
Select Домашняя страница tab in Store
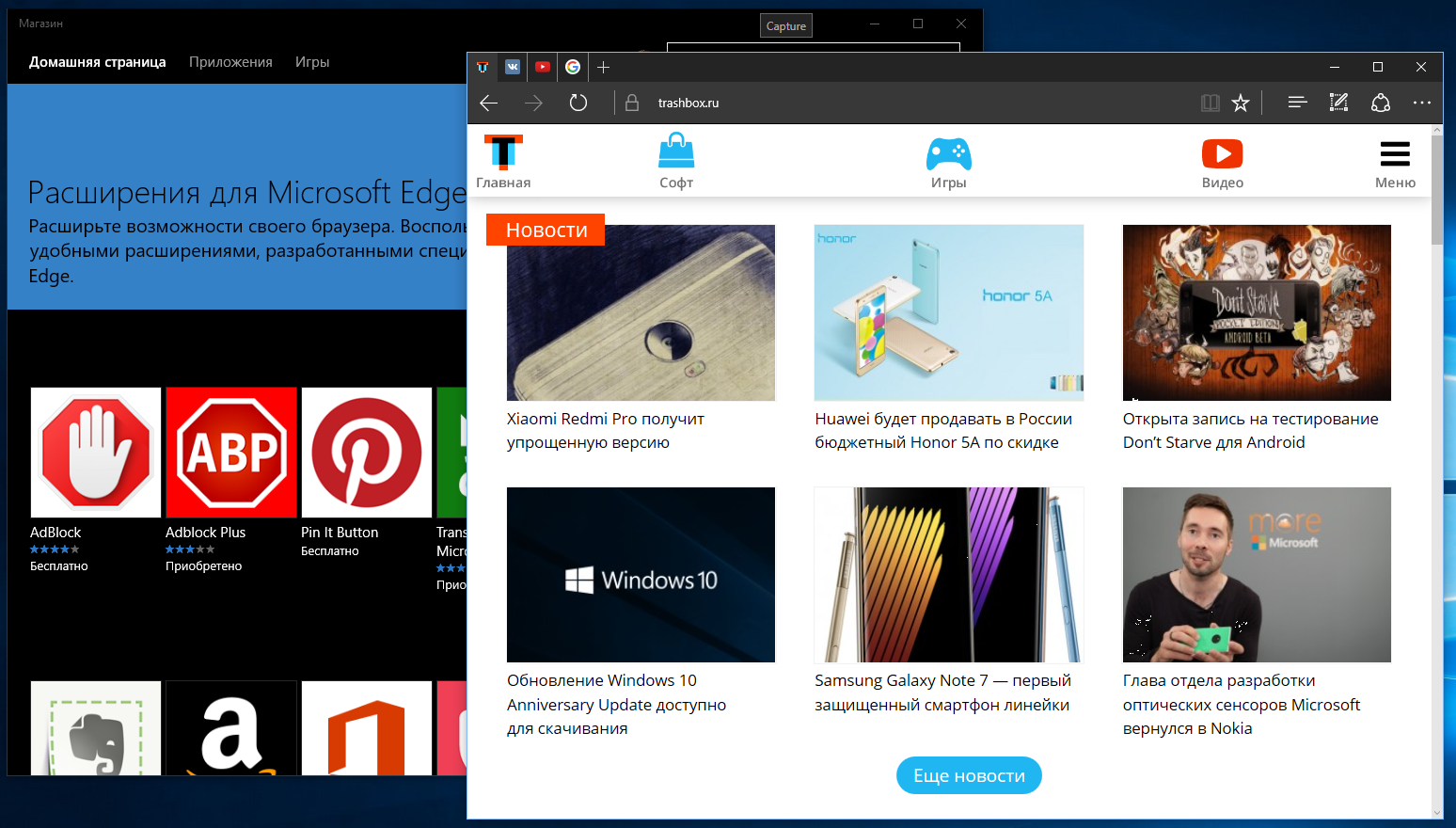97,62
